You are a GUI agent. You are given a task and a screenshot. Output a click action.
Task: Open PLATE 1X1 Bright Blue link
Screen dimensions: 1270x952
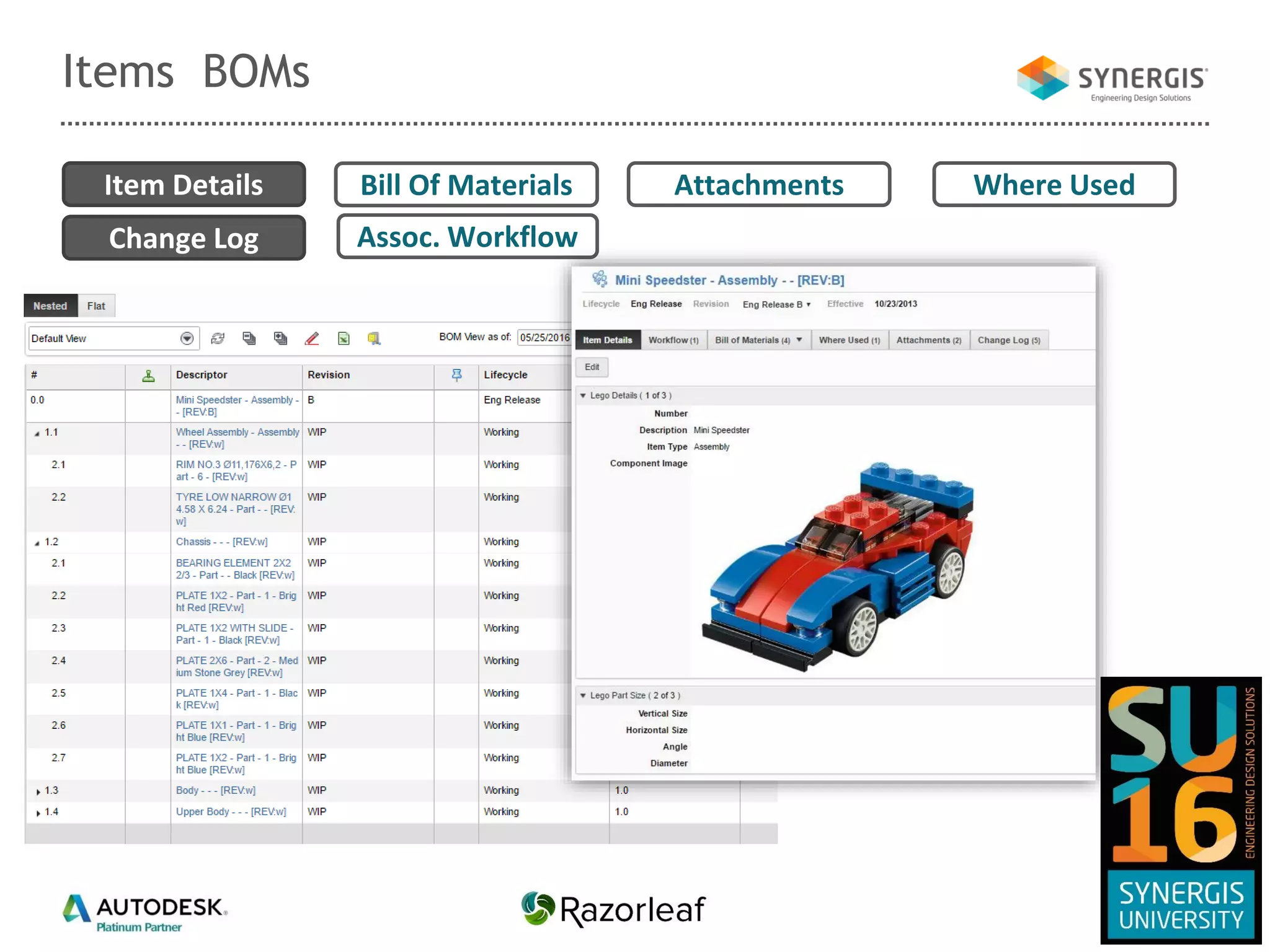(236, 731)
